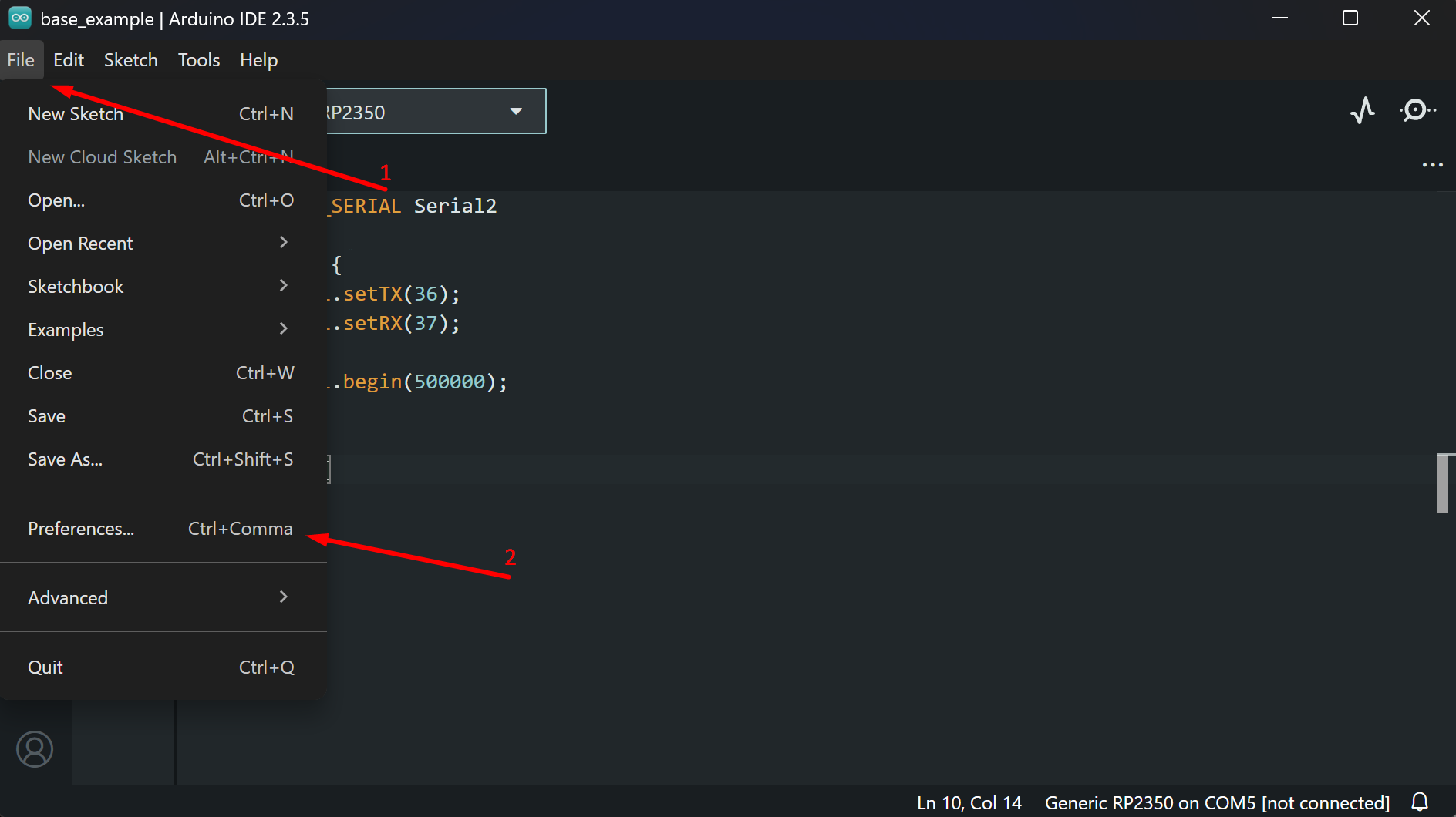This screenshot has width=1456, height=817.
Task: Open the Sketch menu
Action: (x=130, y=59)
